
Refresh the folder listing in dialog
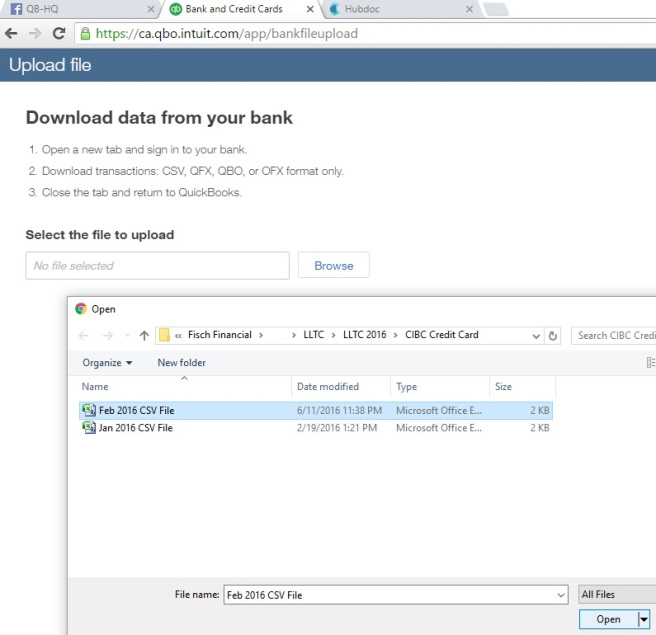[x=552, y=335]
